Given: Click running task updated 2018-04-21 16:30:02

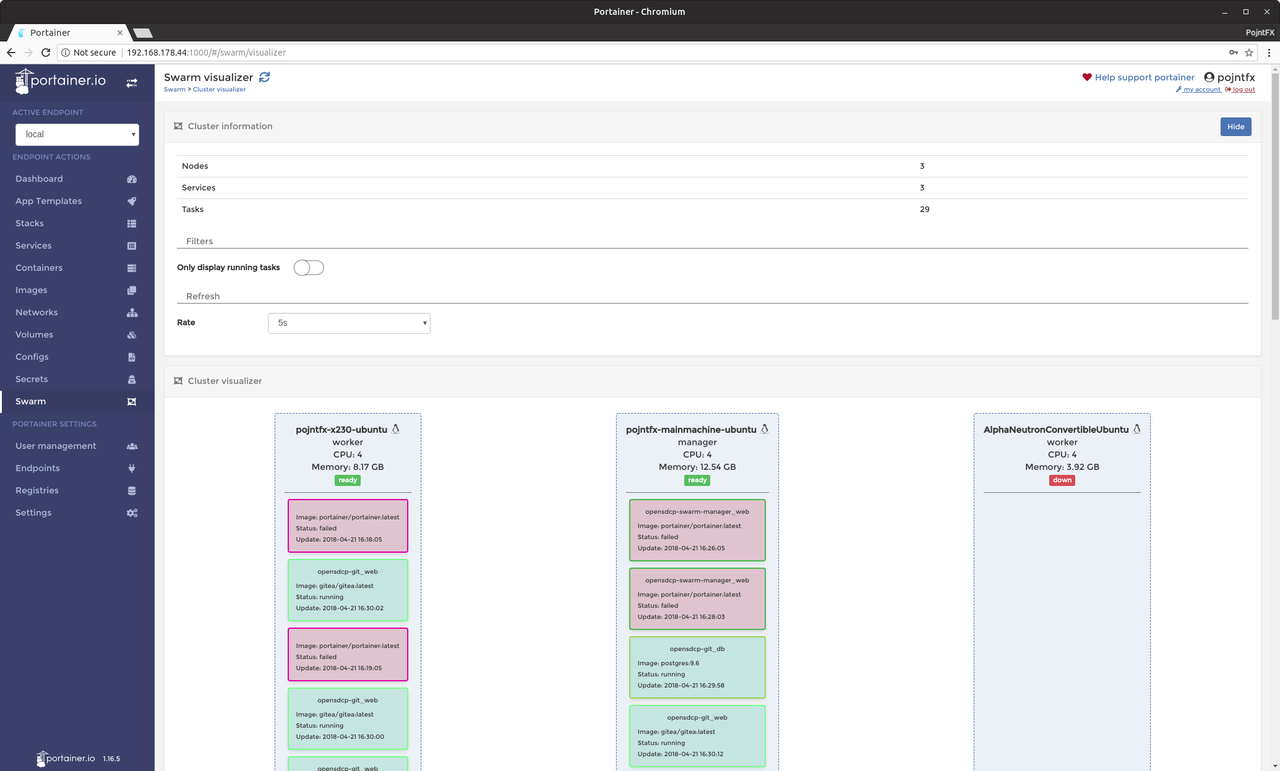Looking at the screenshot, I should click(x=348, y=590).
